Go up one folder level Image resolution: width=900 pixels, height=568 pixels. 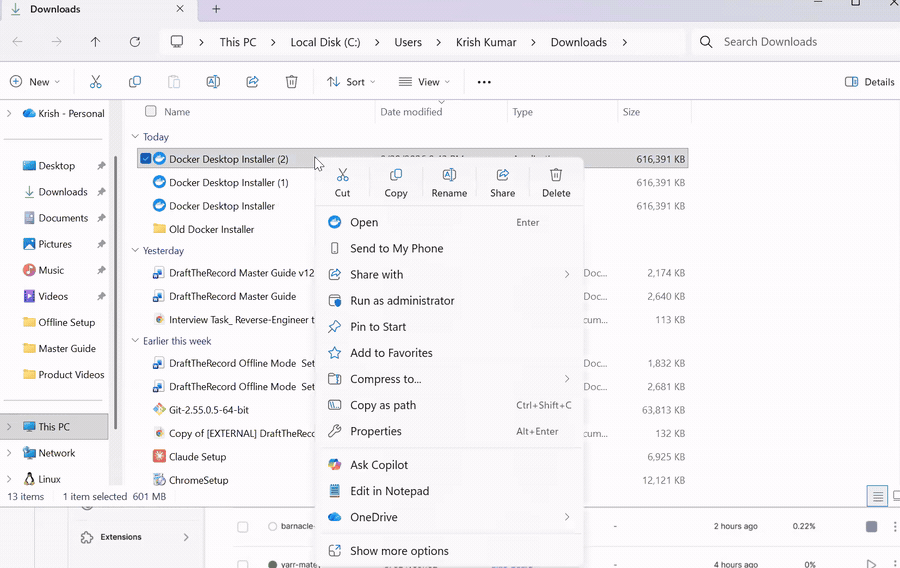(x=95, y=42)
